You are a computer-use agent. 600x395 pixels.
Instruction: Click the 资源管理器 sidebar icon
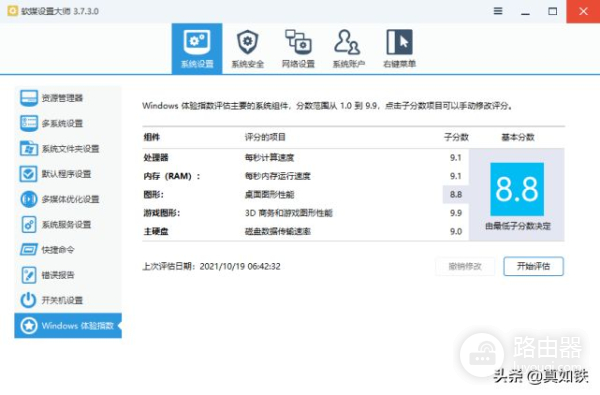click(x=29, y=98)
